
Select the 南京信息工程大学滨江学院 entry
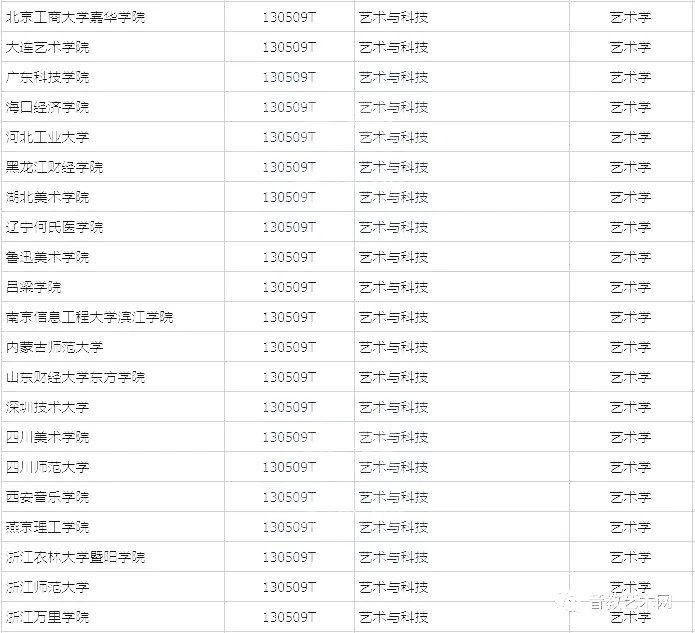pos(89,317)
